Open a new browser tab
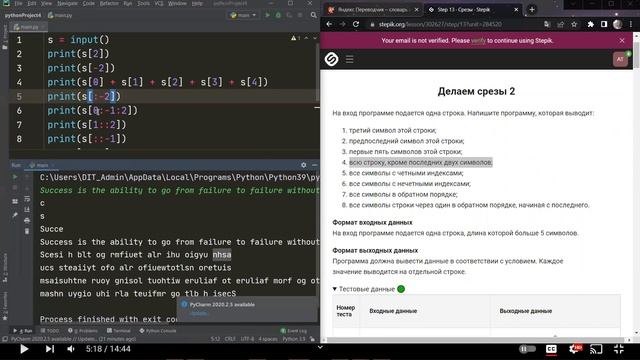The image size is (640, 360). (532, 9)
